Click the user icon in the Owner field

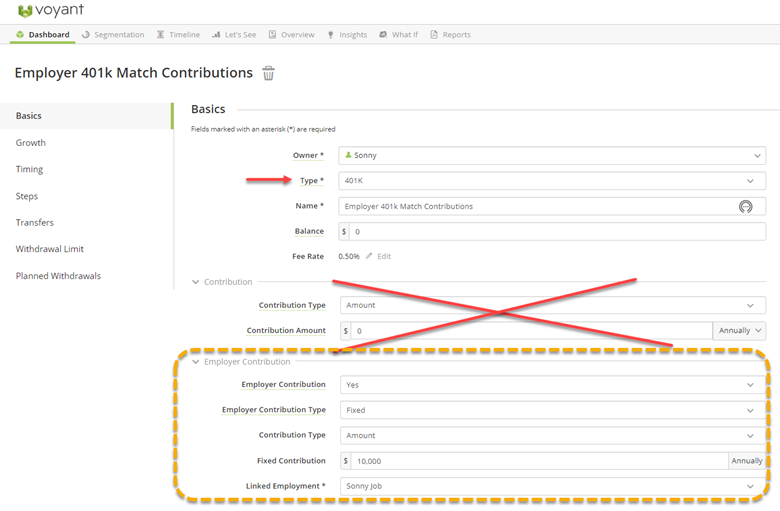click(348, 155)
